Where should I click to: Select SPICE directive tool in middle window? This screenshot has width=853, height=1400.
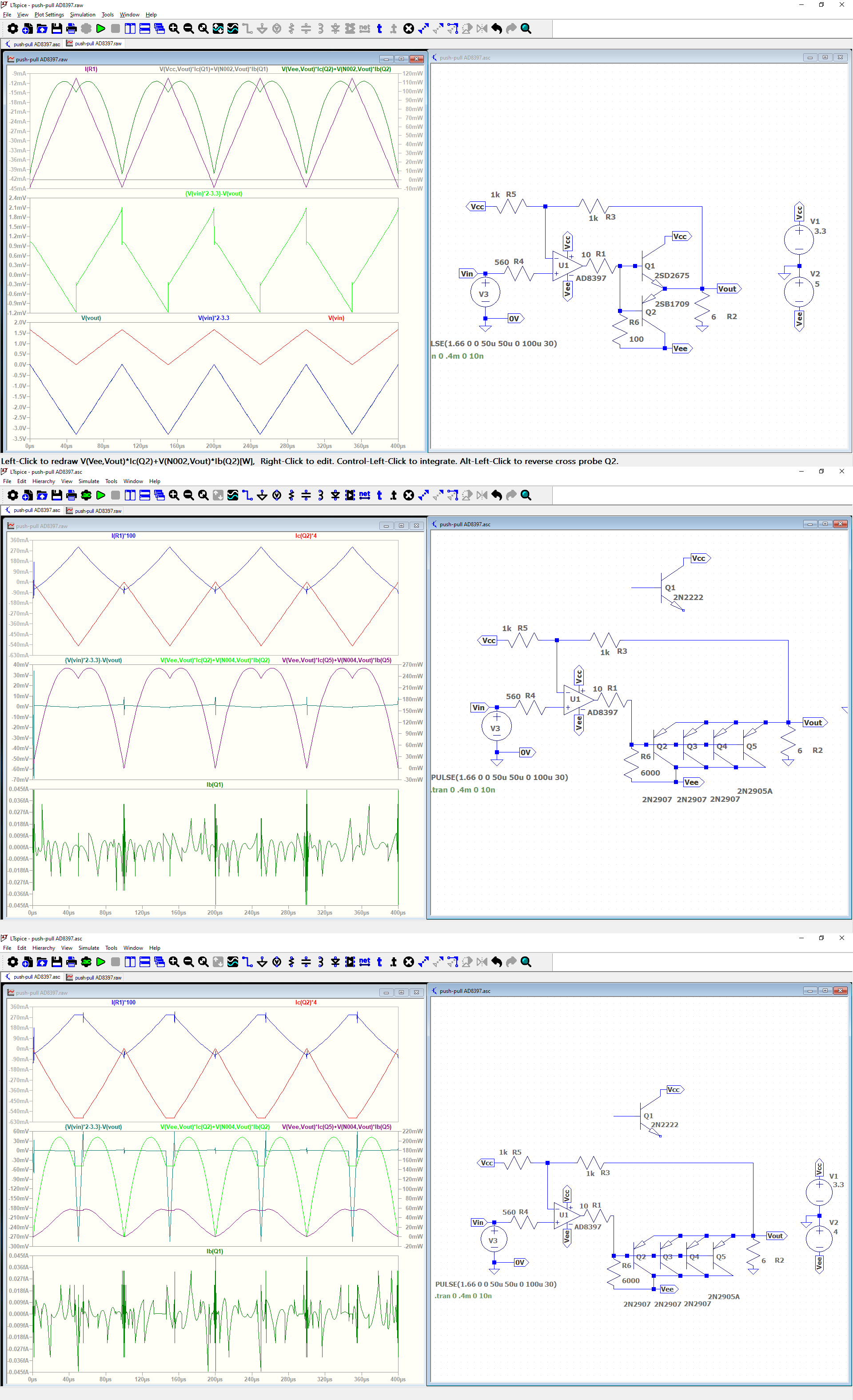394,495
